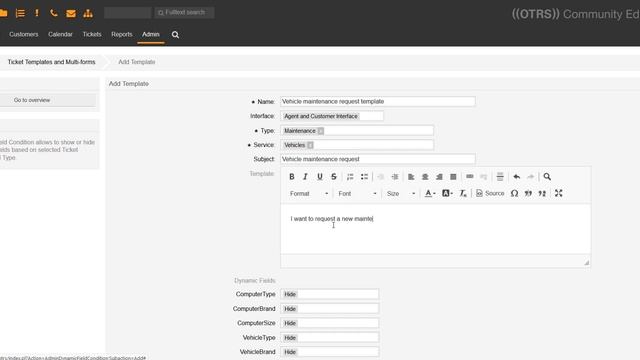Apply block quote to text
The height and width of the screenshot is (360, 640).
pos(528,193)
